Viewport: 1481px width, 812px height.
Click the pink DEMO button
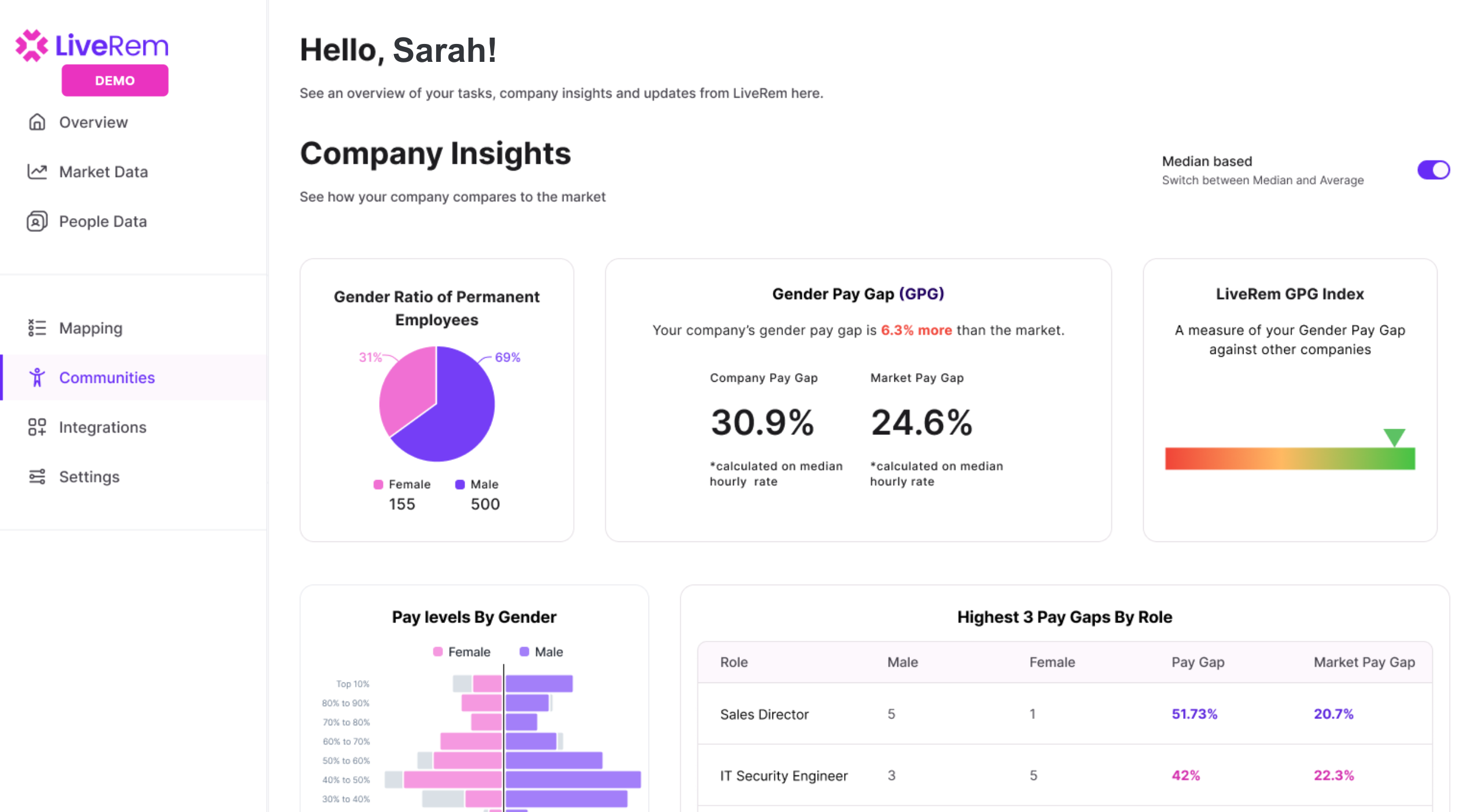pos(115,80)
